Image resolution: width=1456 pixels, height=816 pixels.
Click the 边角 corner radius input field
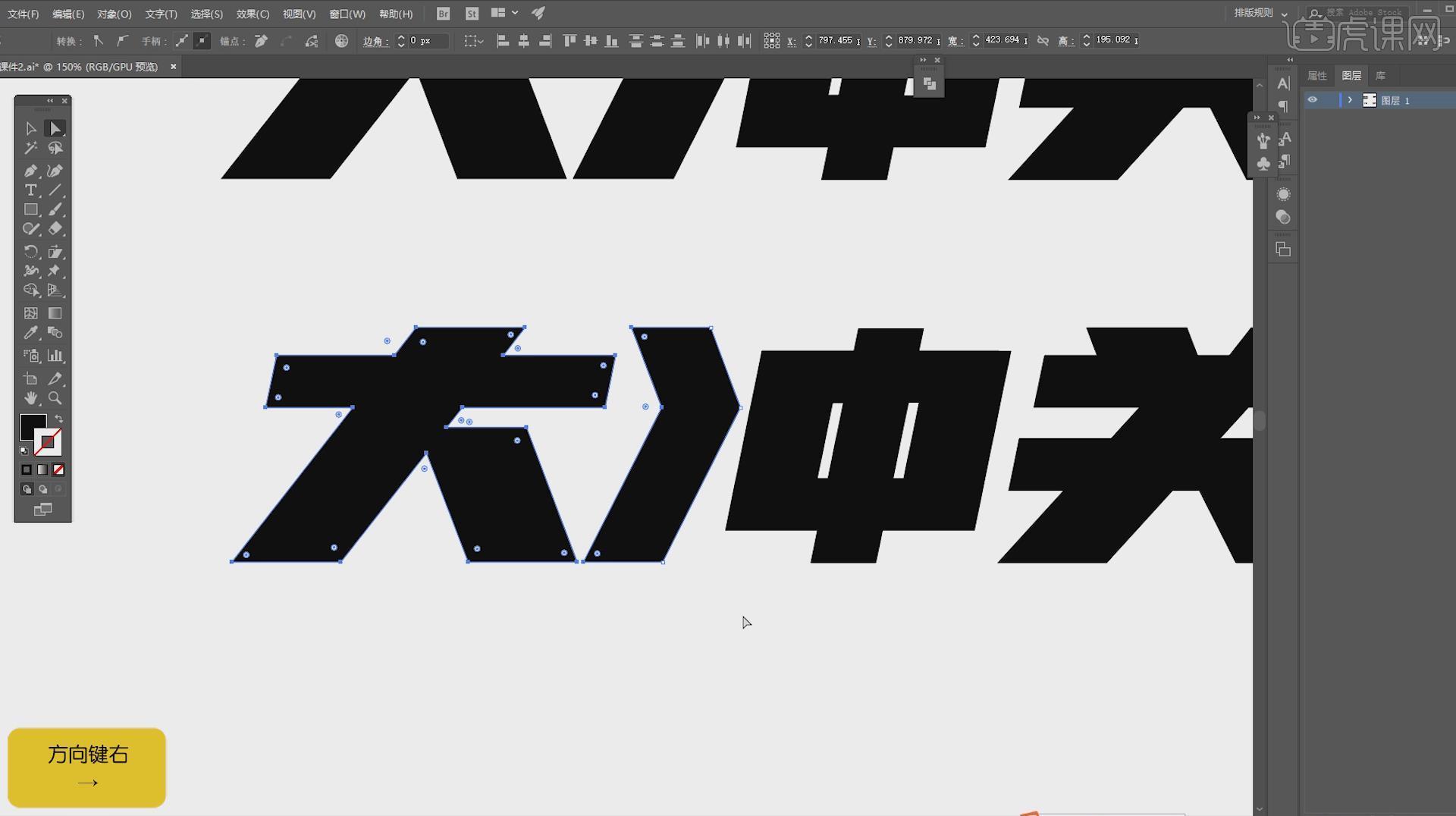pyautogui.click(x=428, y=41)
